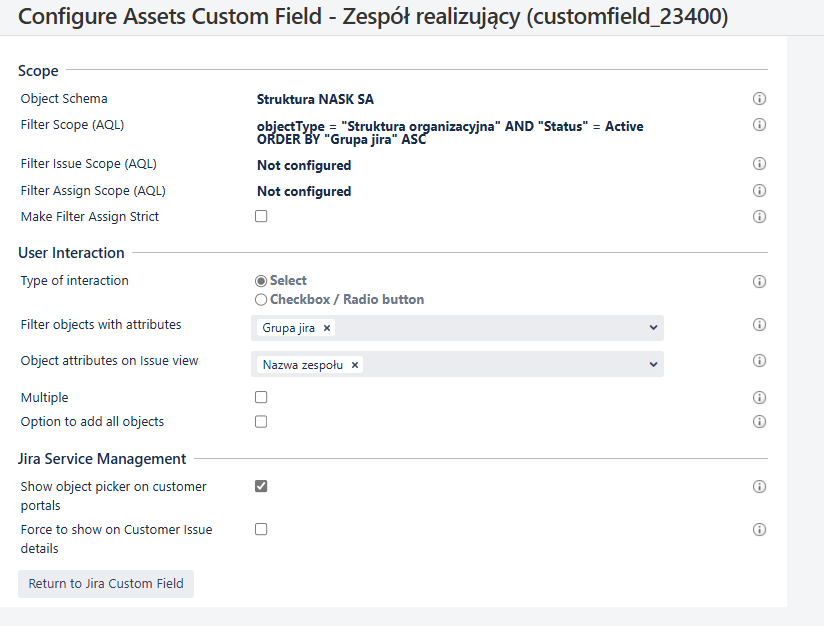The height and width of the screenshot is (626, 824).
Task: Click Return to Jira Custom Field button
Action: [x=106, y=583]
